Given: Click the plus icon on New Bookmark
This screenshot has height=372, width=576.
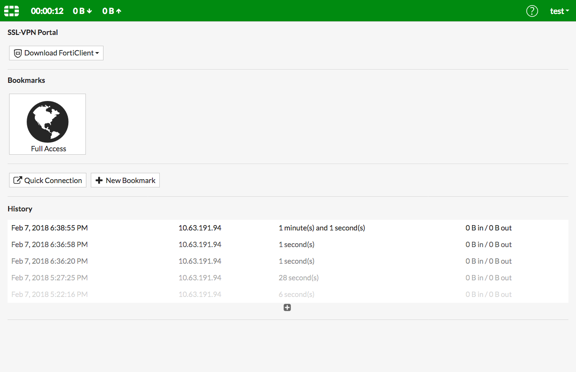Looking at the screenshot, I should click(99, 180).
